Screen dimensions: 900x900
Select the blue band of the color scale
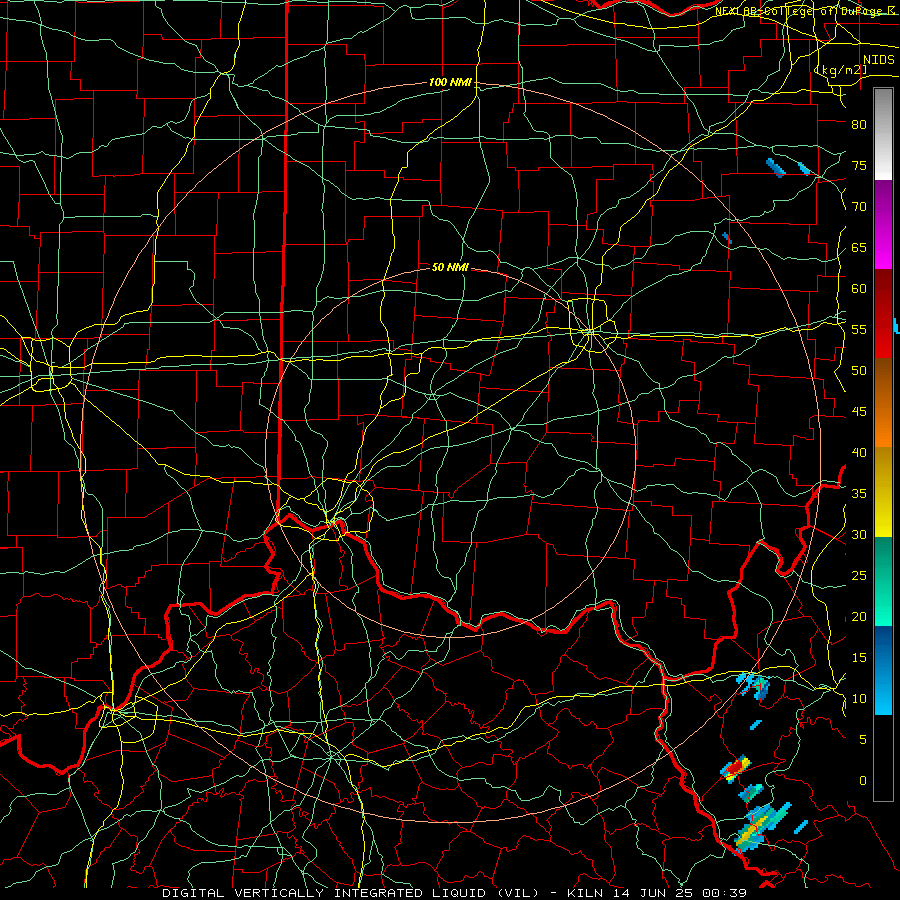coord(883,670)
